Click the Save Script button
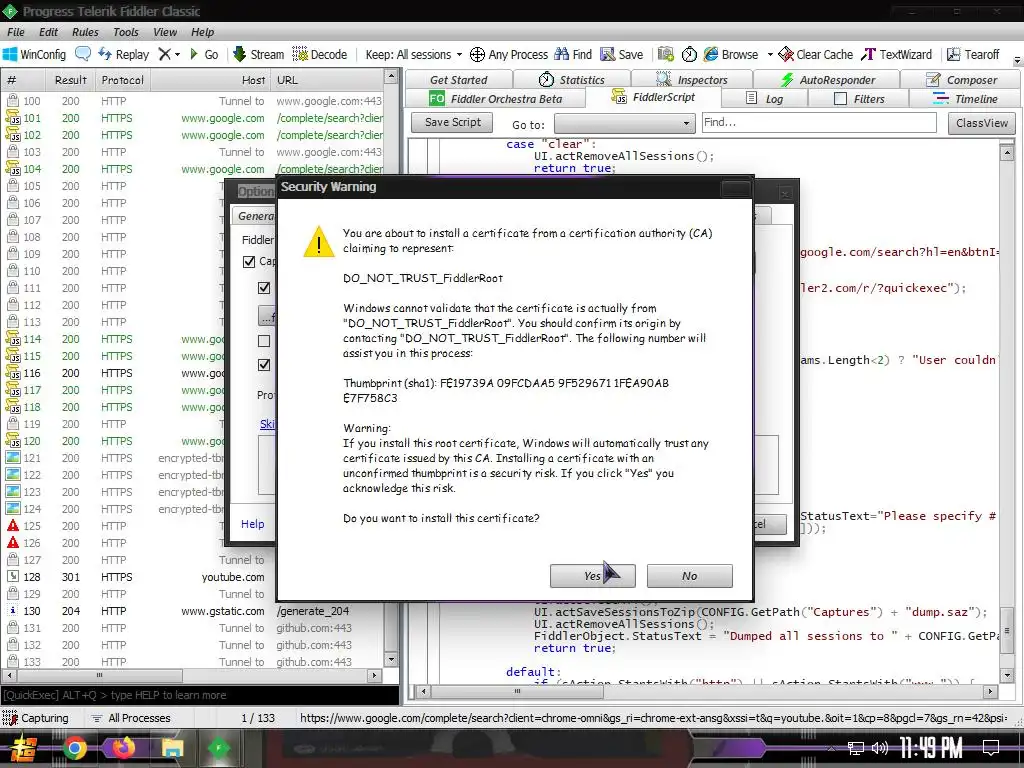Viewport: 1024px width, 768px height. click(x=453, y=122)
